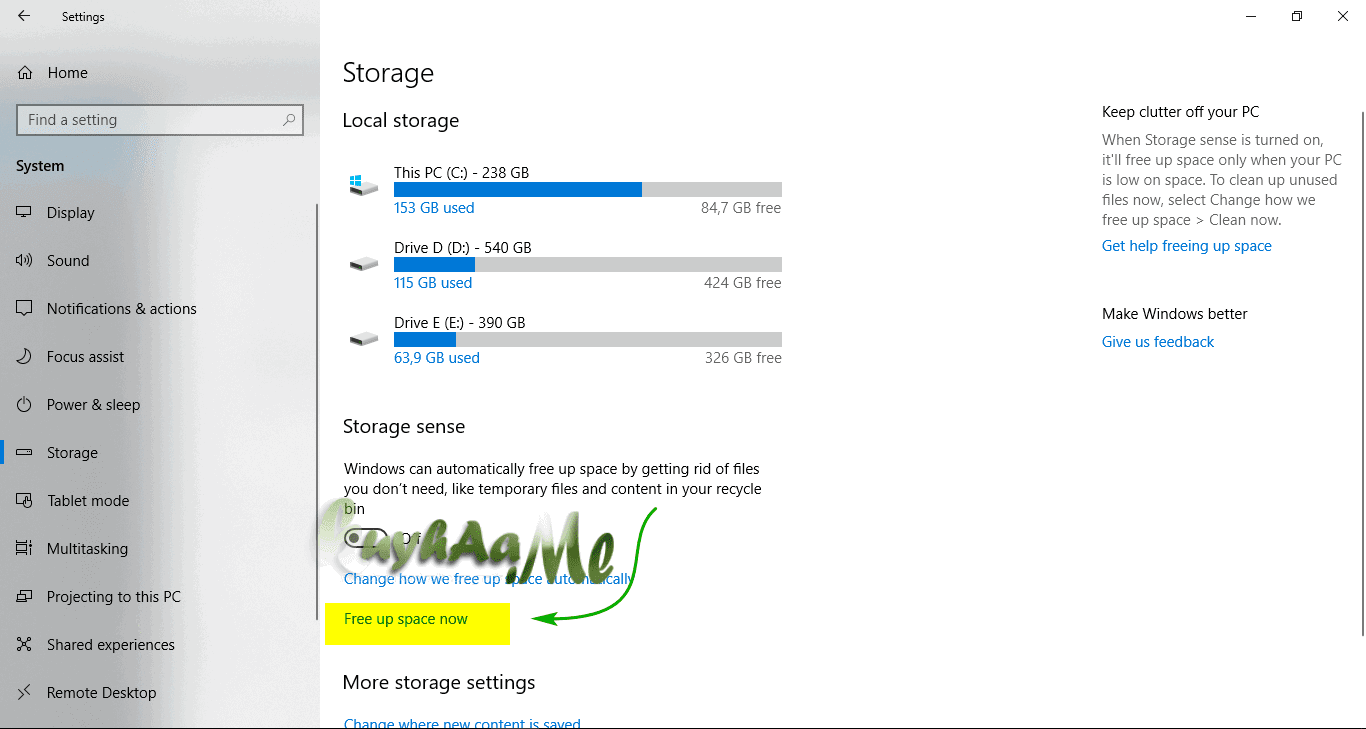Open the Tablet mode page

[88, 501]
